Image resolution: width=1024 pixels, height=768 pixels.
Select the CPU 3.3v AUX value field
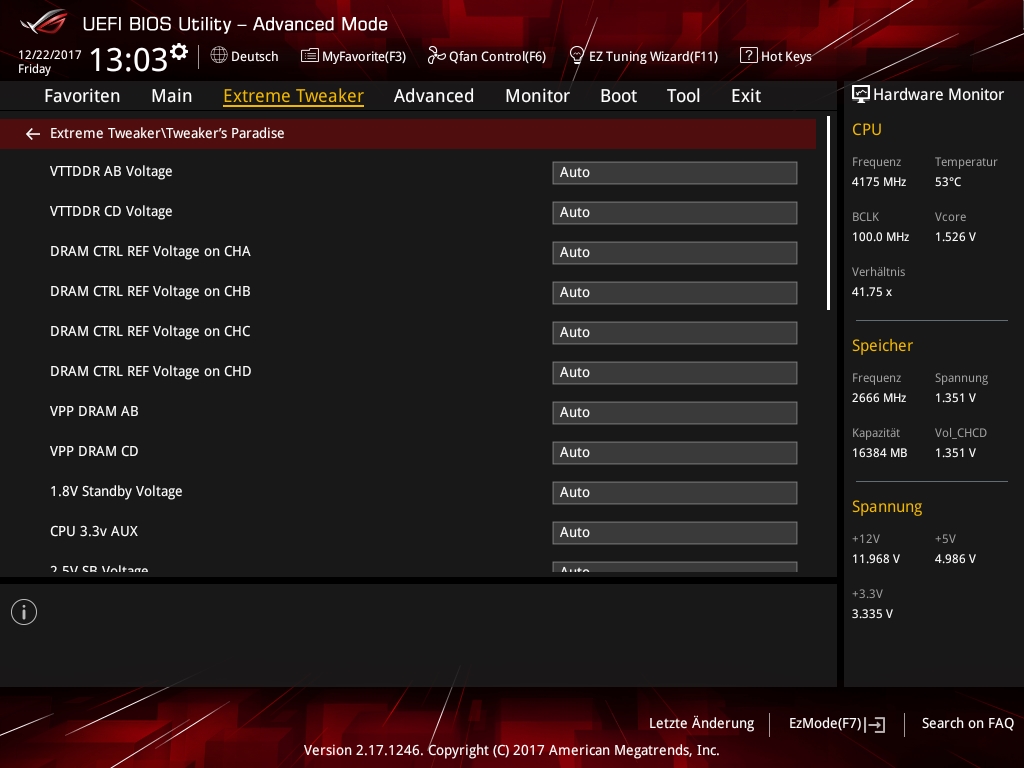[675, 533]
